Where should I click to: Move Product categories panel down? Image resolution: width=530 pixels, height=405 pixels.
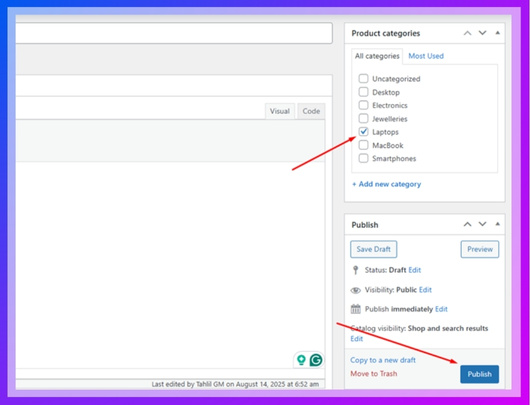[482, 33]
